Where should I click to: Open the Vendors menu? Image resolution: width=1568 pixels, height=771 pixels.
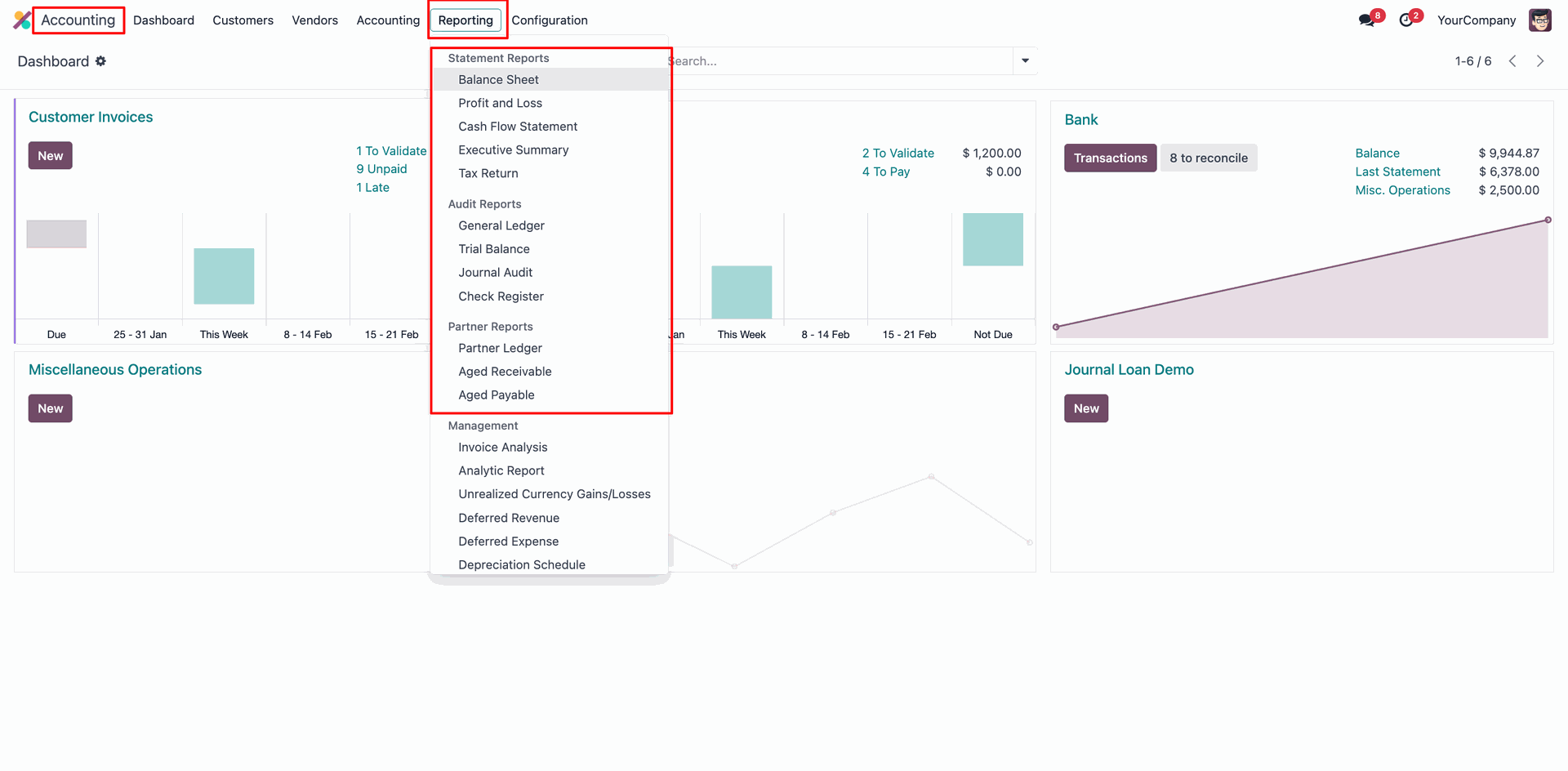pos(314,20)
